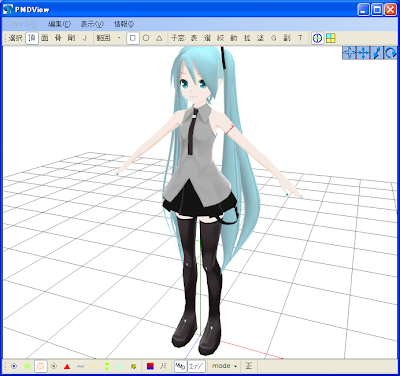Toggle 剛 rigid body selection mode

[71, 38]
